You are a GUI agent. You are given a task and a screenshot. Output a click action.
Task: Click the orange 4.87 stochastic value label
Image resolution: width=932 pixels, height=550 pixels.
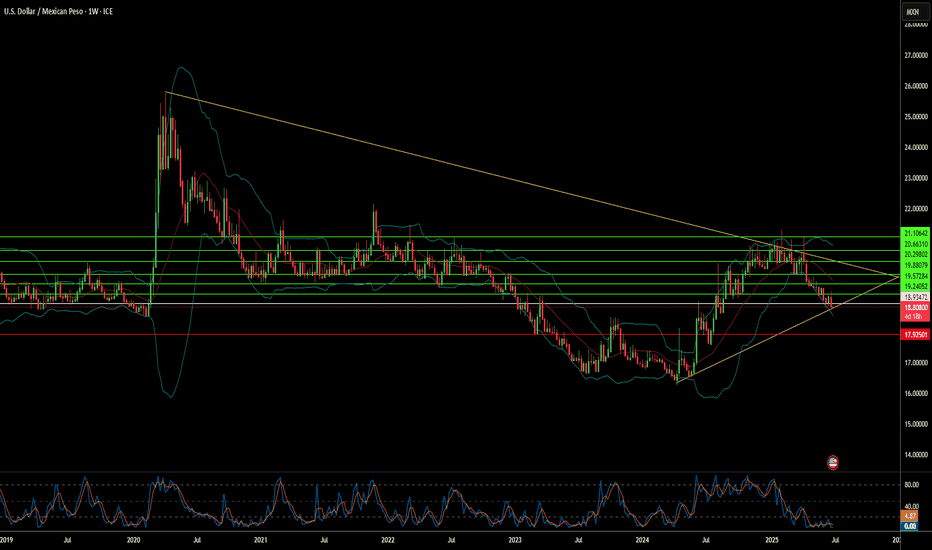click(x=909, y=516)
